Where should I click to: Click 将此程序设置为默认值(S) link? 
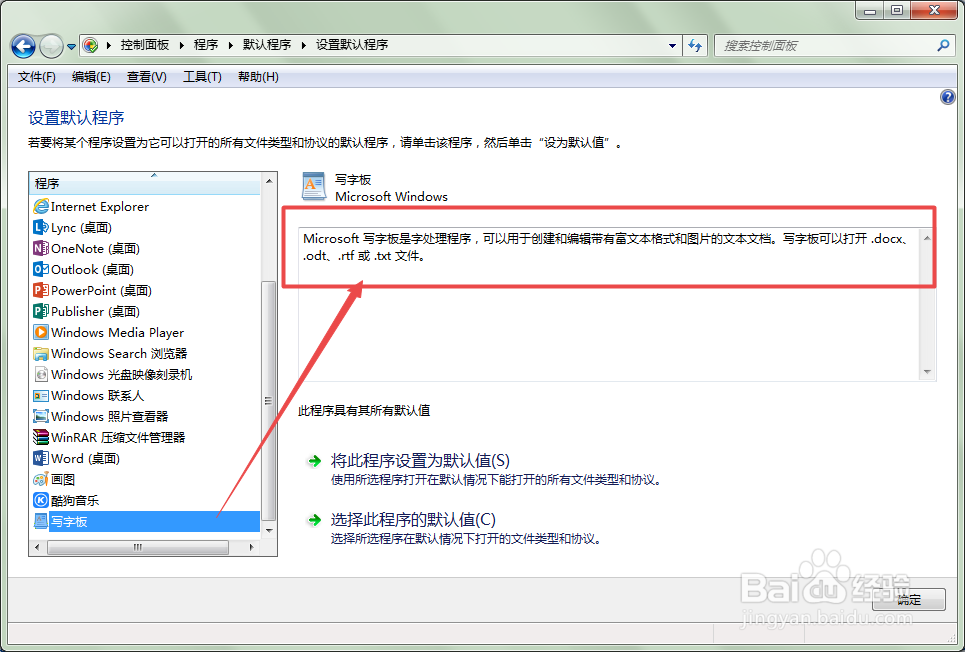[420, 461]
